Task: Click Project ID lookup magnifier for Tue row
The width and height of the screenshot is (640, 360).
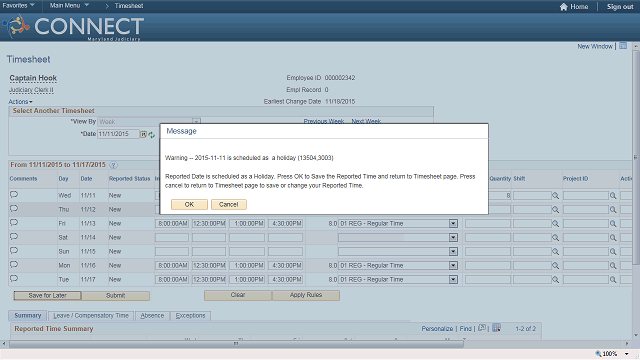Action: [x=613, y=280]
